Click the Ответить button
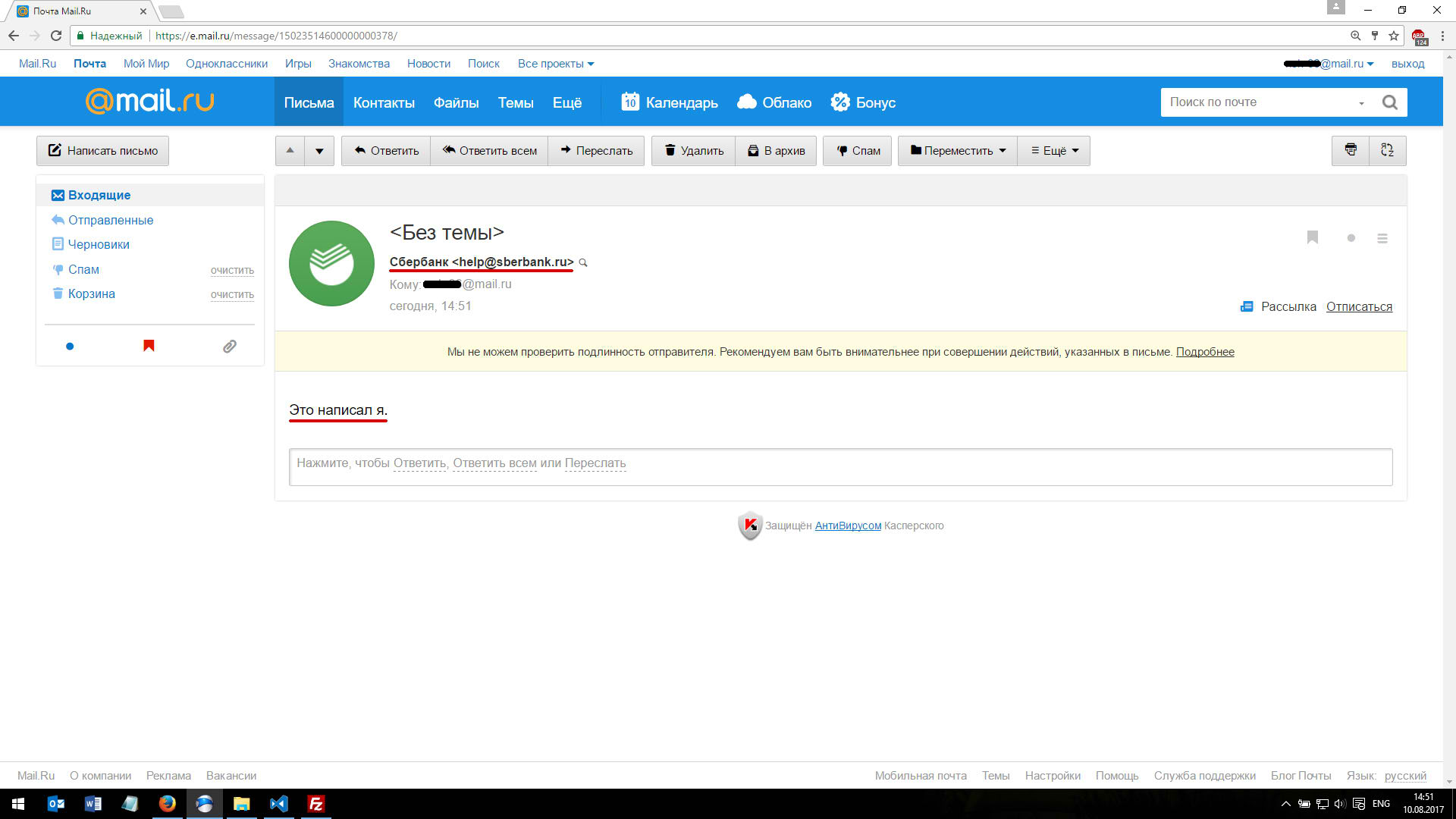Viewport: 1456px width, 819px height. point(386,151)
